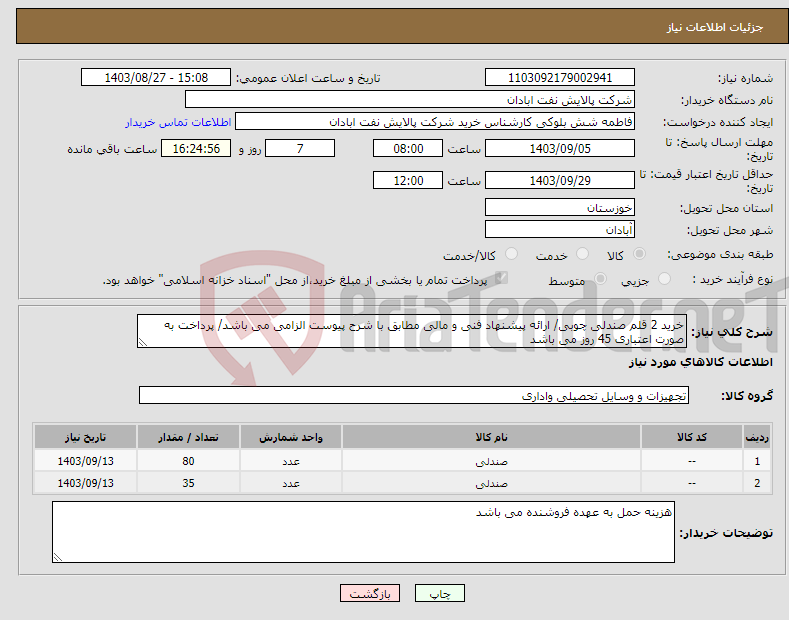This screenshot has width=789, height=620.
Task: Click the صندلی name cell in row 2
Action: click(492, 483)
